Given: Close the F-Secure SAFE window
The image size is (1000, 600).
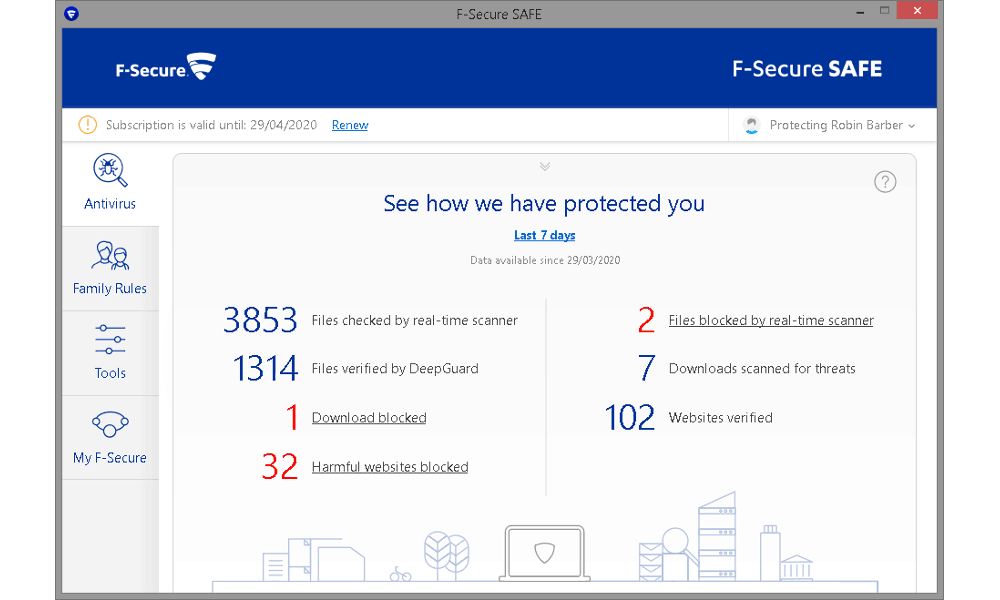Looking at the screenshot, I should point(916,10).
